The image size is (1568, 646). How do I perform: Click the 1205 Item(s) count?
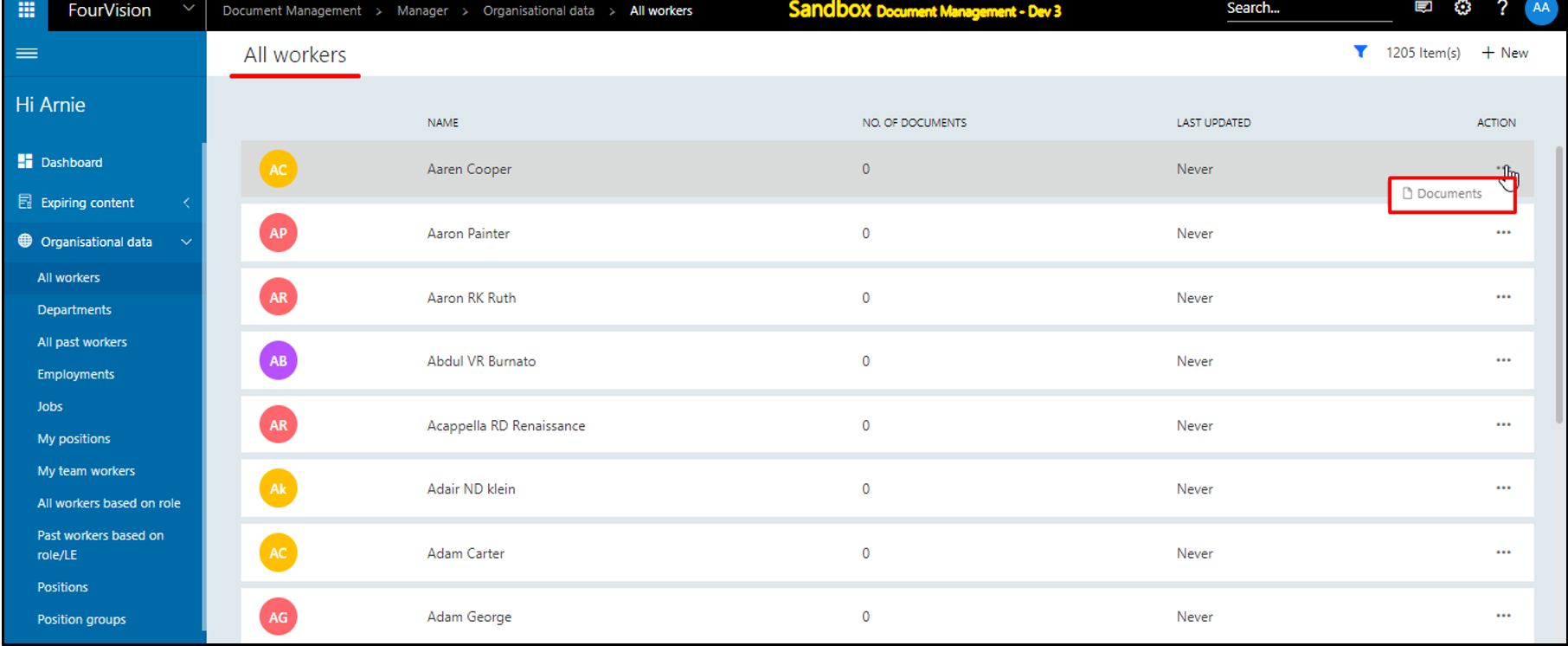[x=1423, y=53]
